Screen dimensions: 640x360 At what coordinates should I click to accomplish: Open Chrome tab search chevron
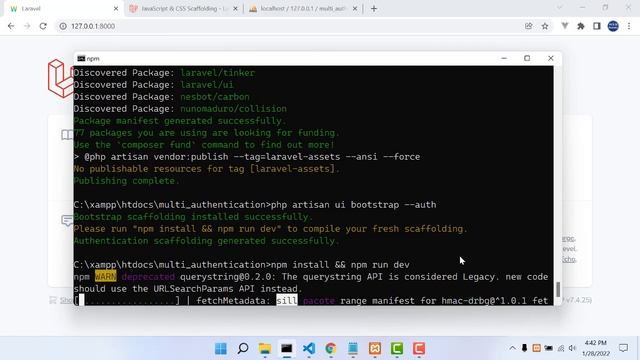pos(560,7)
